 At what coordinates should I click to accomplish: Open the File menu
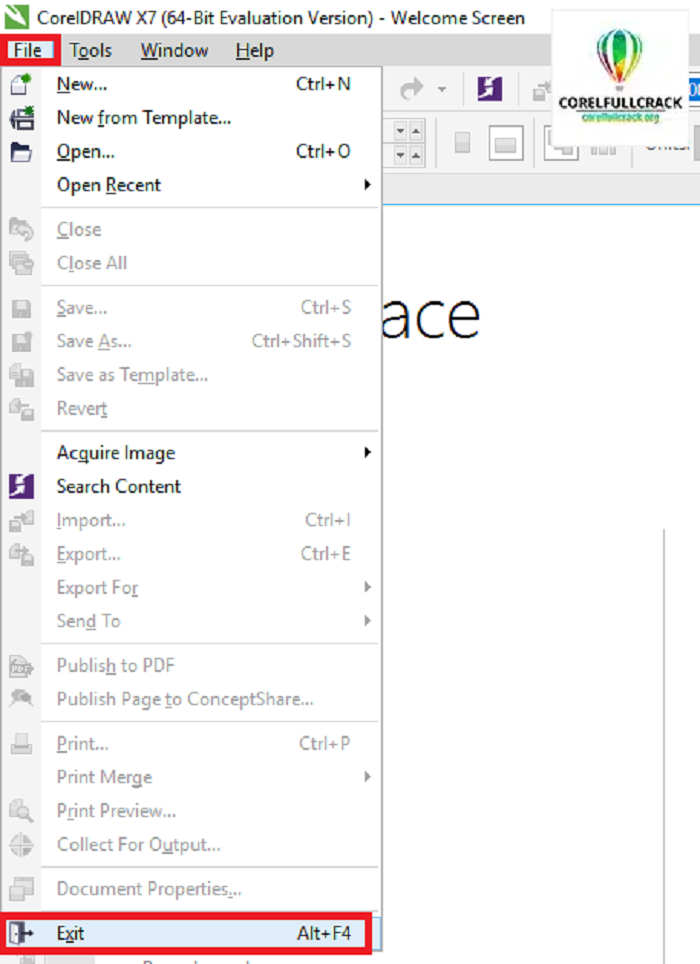(x=29, y=50)
